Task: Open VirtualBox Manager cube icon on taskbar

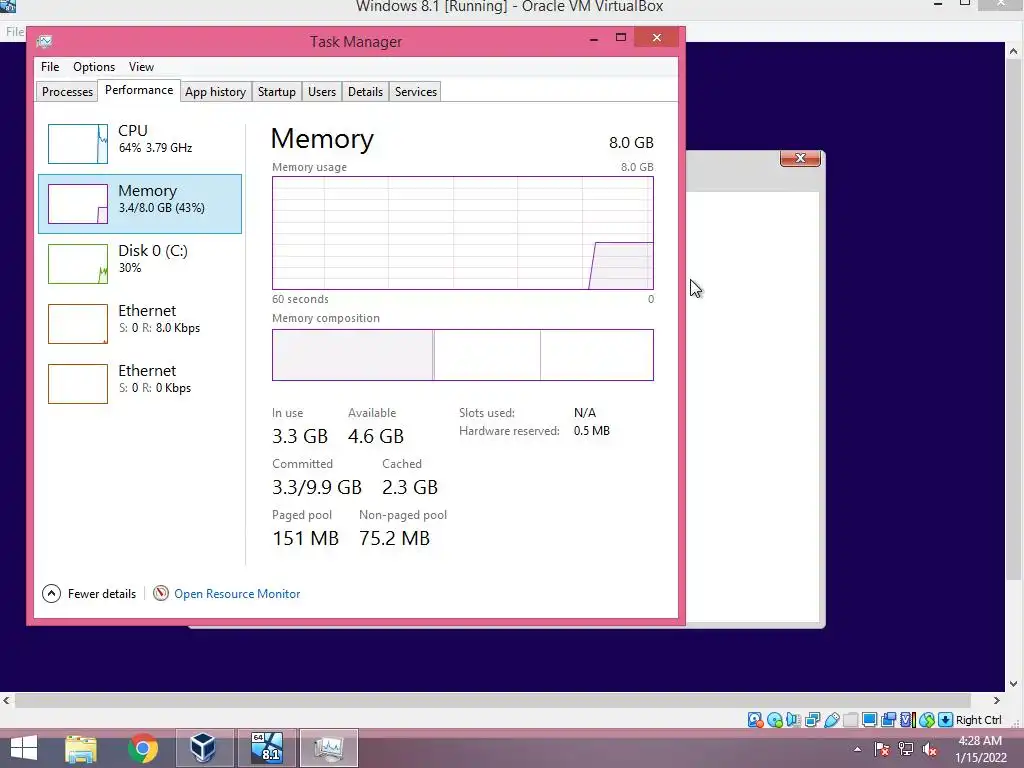Action: tap(203, 748)
